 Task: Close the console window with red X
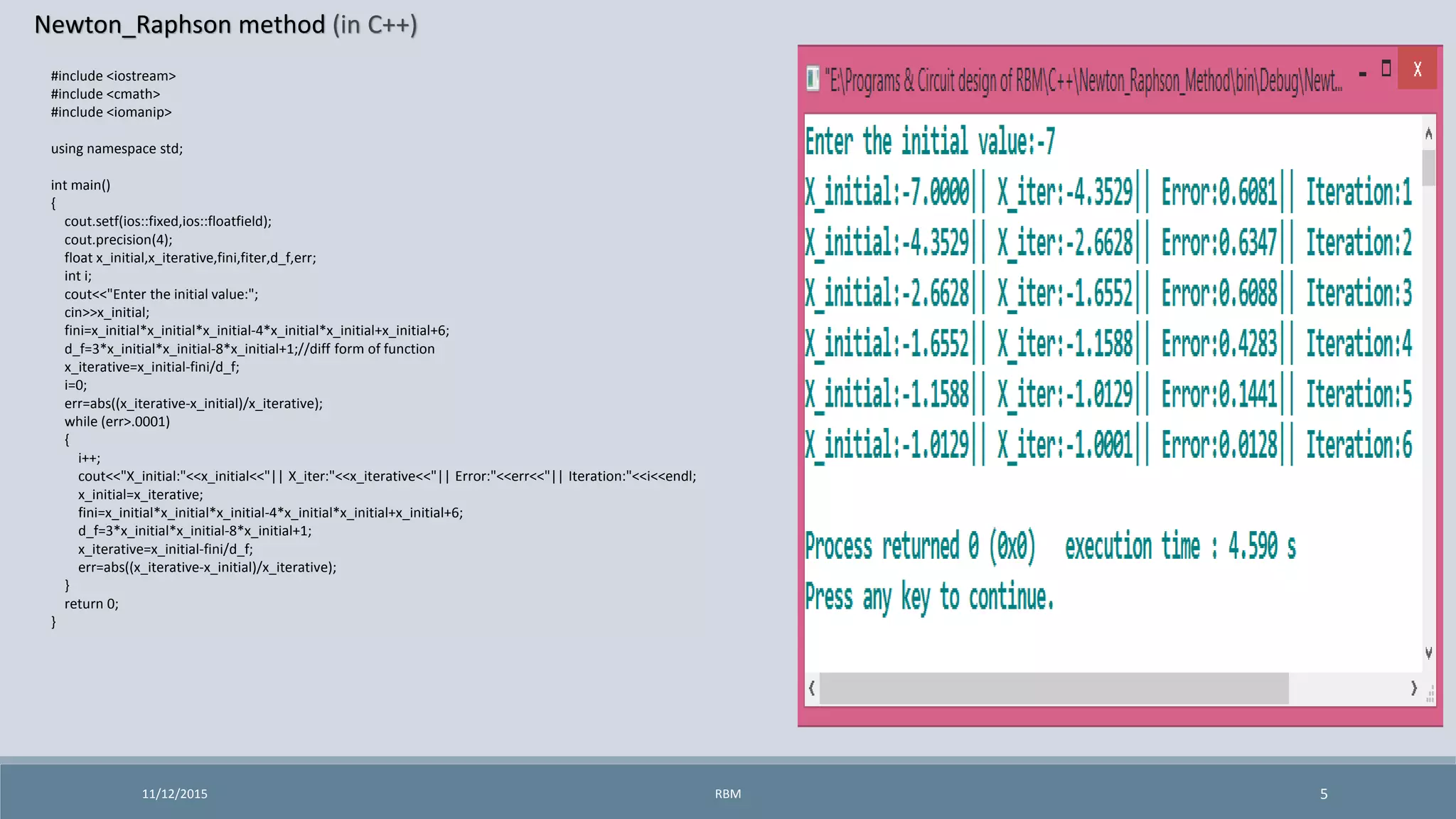click(1417, 69)
